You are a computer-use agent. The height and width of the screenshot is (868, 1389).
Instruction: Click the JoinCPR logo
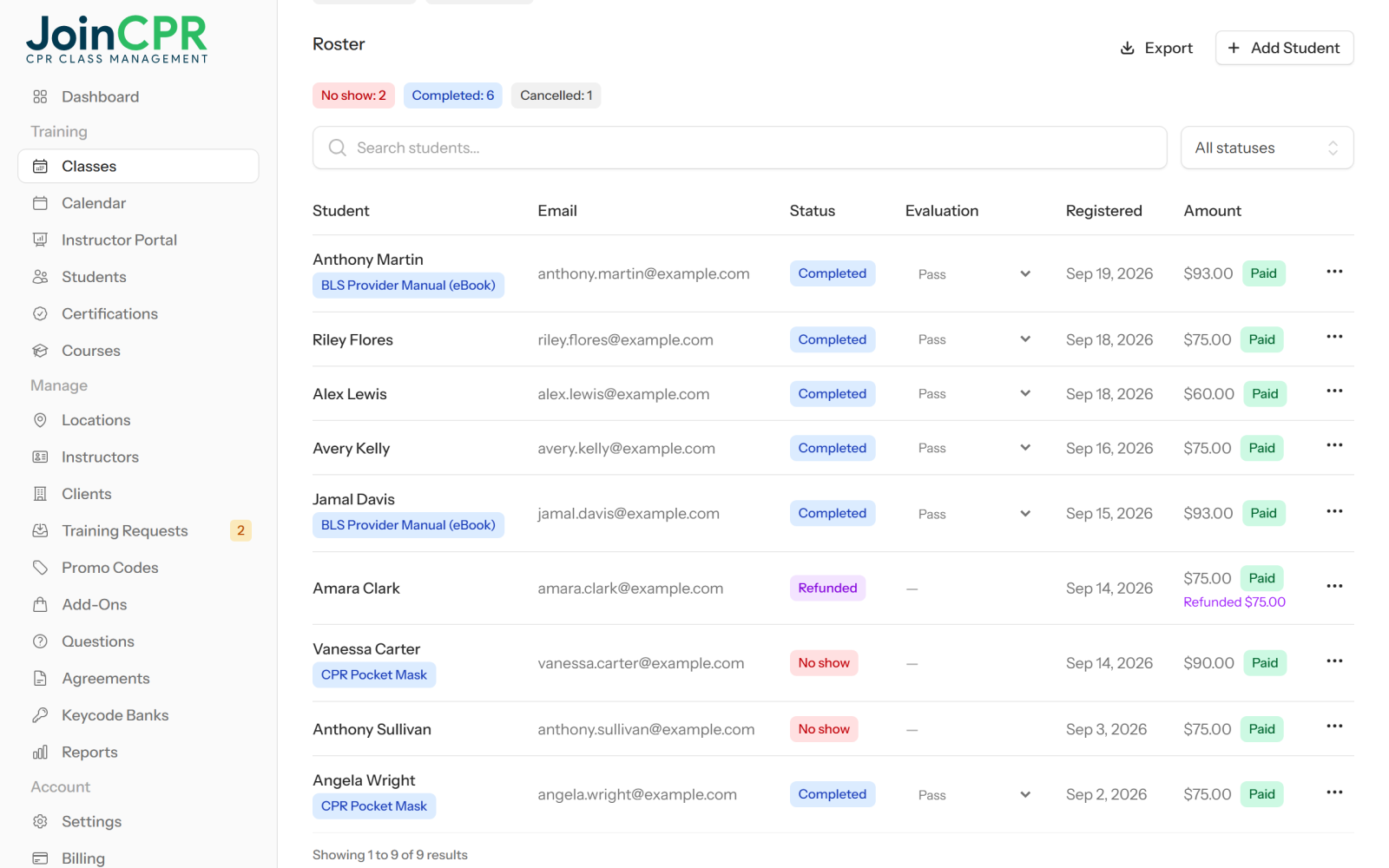(117, 40)
